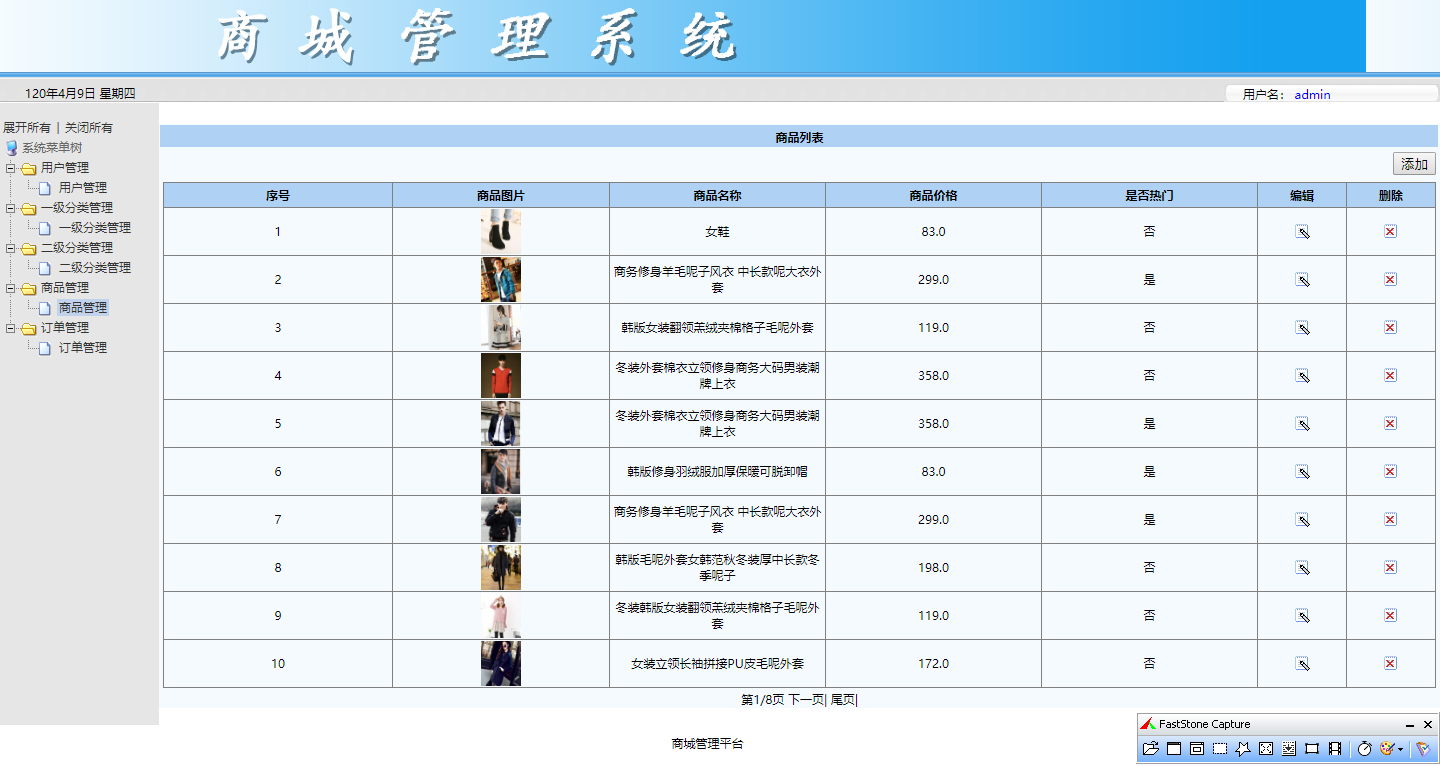Open the 用户管理 page leaf
The width and height of the screenshot is (1440, 766).
[83, 188]
